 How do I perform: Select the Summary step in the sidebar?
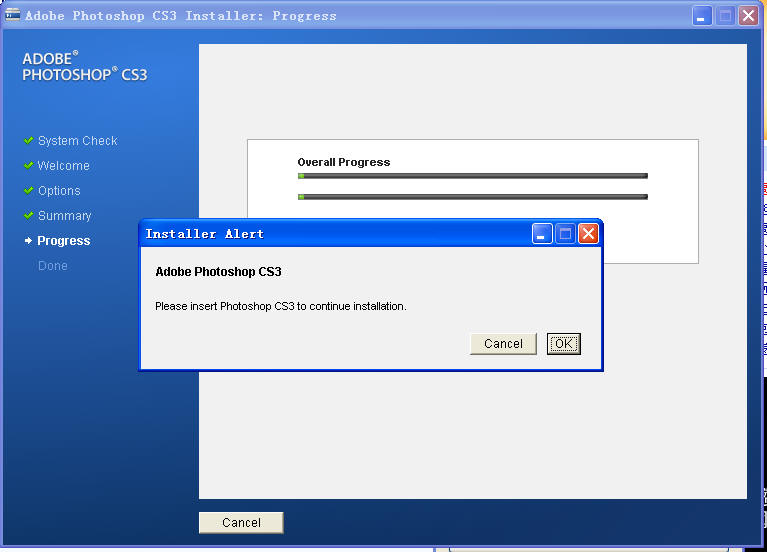(x=65, y=216)
